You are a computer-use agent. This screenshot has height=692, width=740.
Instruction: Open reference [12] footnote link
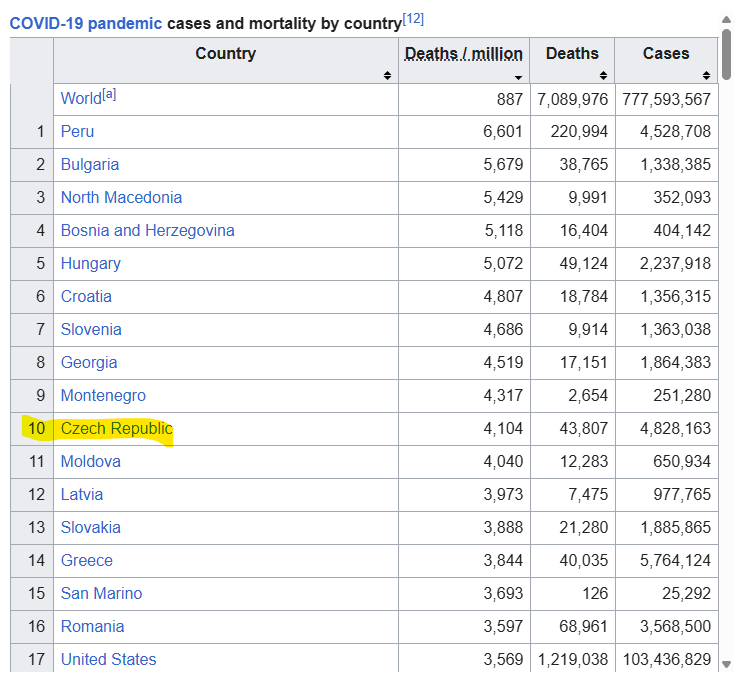[413, 19]
